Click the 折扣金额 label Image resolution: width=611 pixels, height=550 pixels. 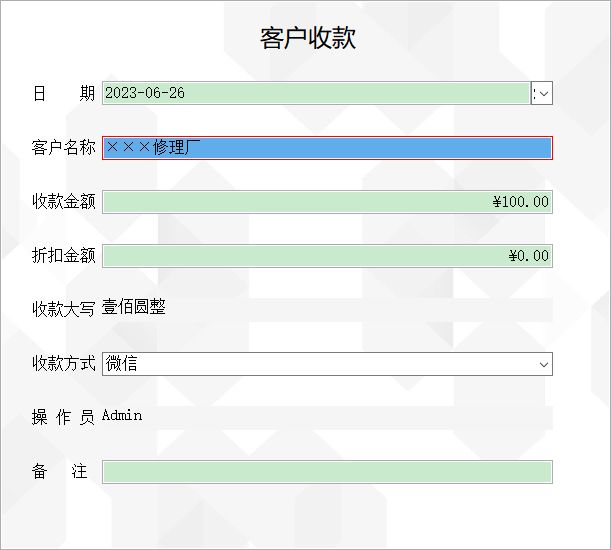coord(64,256)
